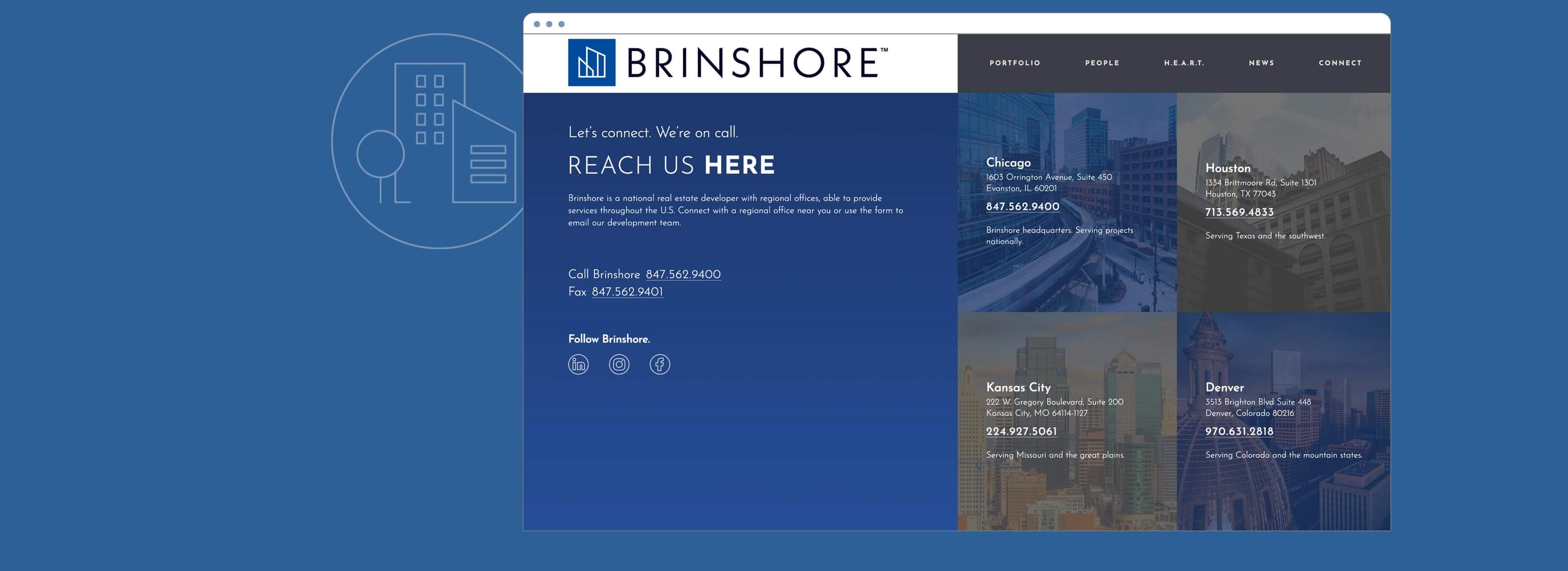The height and width of the screenshot is (571, 1568).
Task: Open the News menu item
Action: click(1261, 63)
